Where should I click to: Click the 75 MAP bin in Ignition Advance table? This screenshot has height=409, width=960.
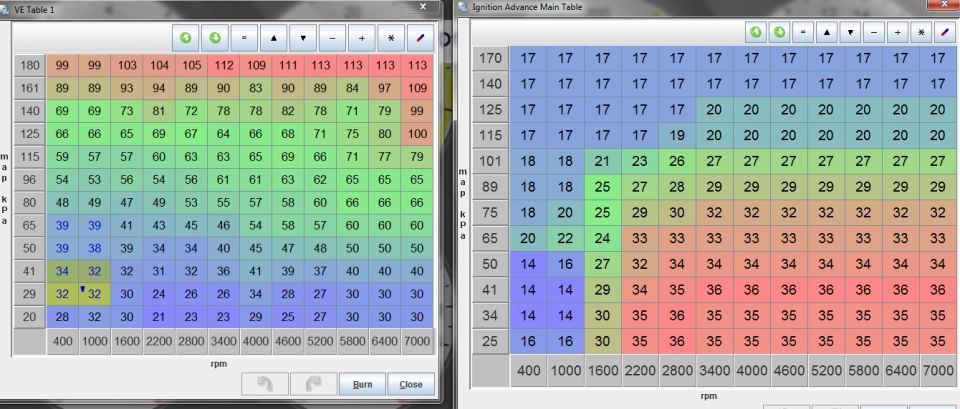coord(490,212)
